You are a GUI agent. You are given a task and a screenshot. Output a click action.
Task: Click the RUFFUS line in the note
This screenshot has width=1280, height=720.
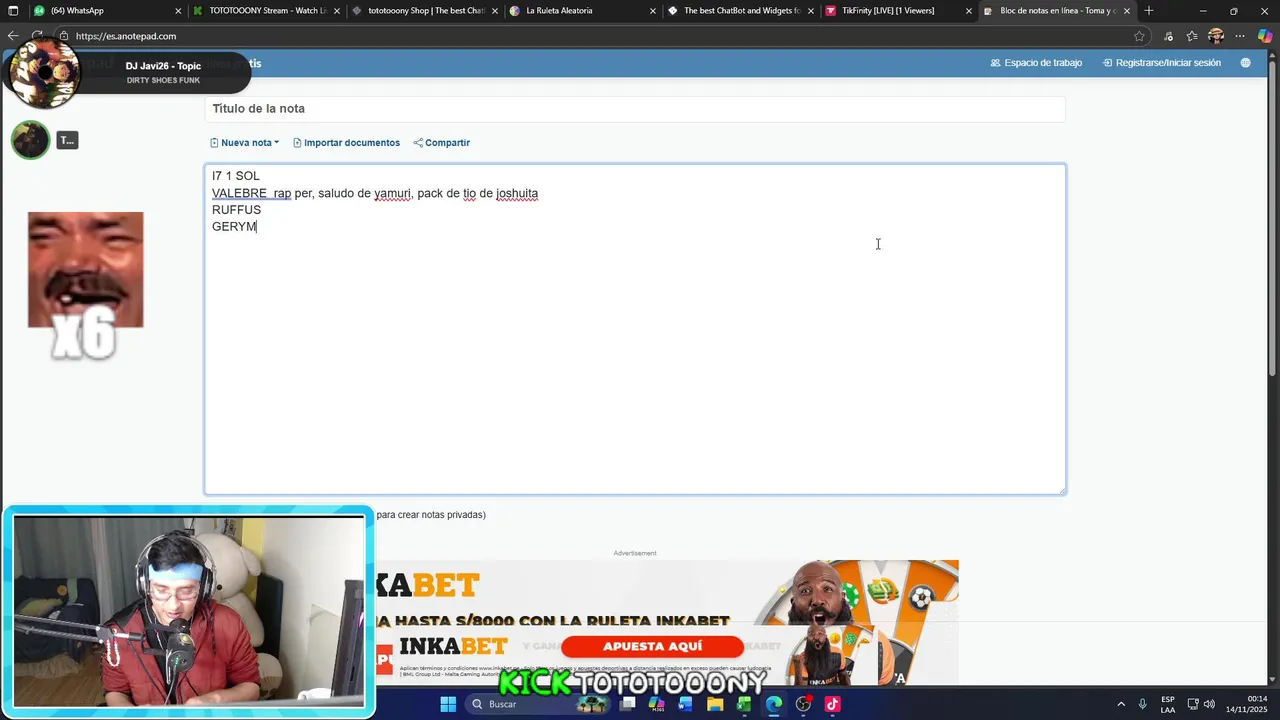236,210
